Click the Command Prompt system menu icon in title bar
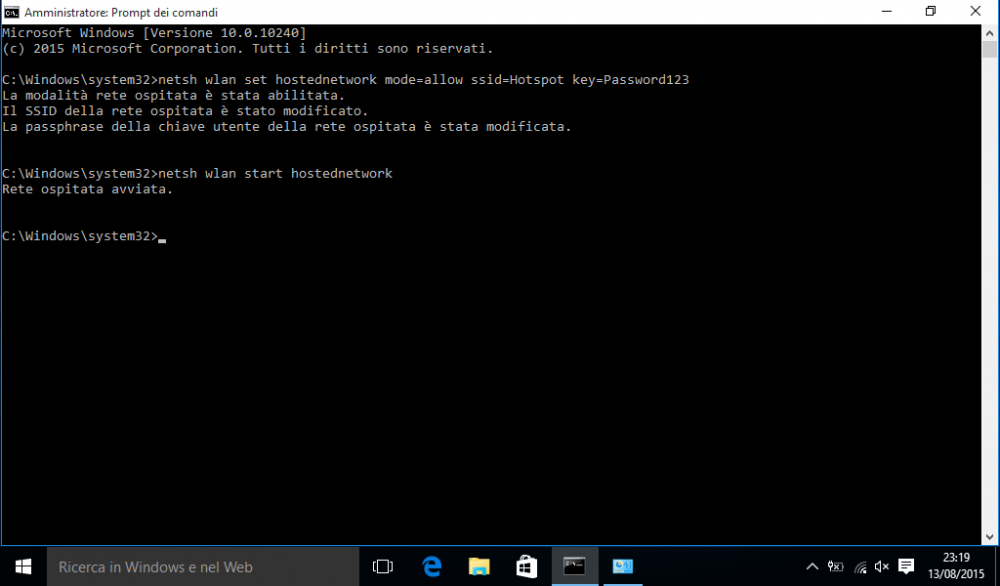This screenshot has width=1000, height=586. pyautogui.click(x=11, y=12)
